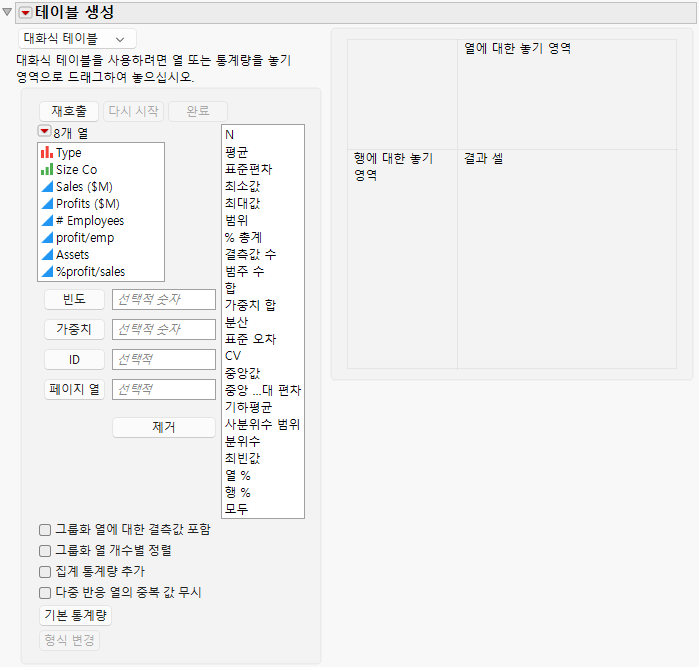The height and width of the screenshot is (667, 699).
Task: Click the 행에 대한 놓기 영역 drop zone
Action: [403, 259]
